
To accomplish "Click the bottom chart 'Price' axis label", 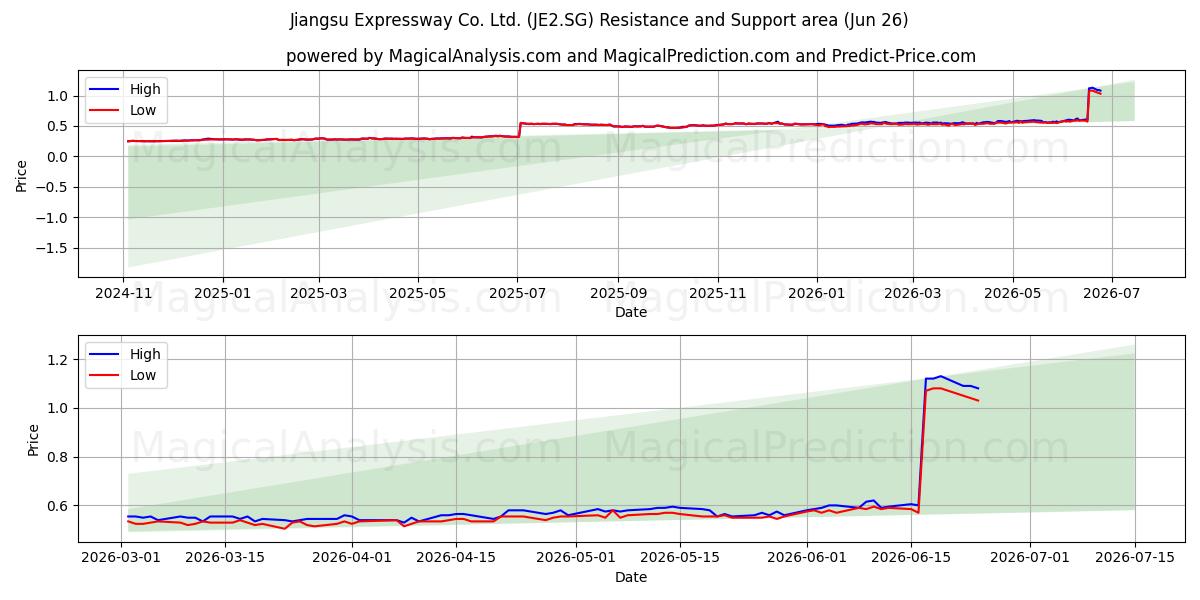I will (34, 440).
